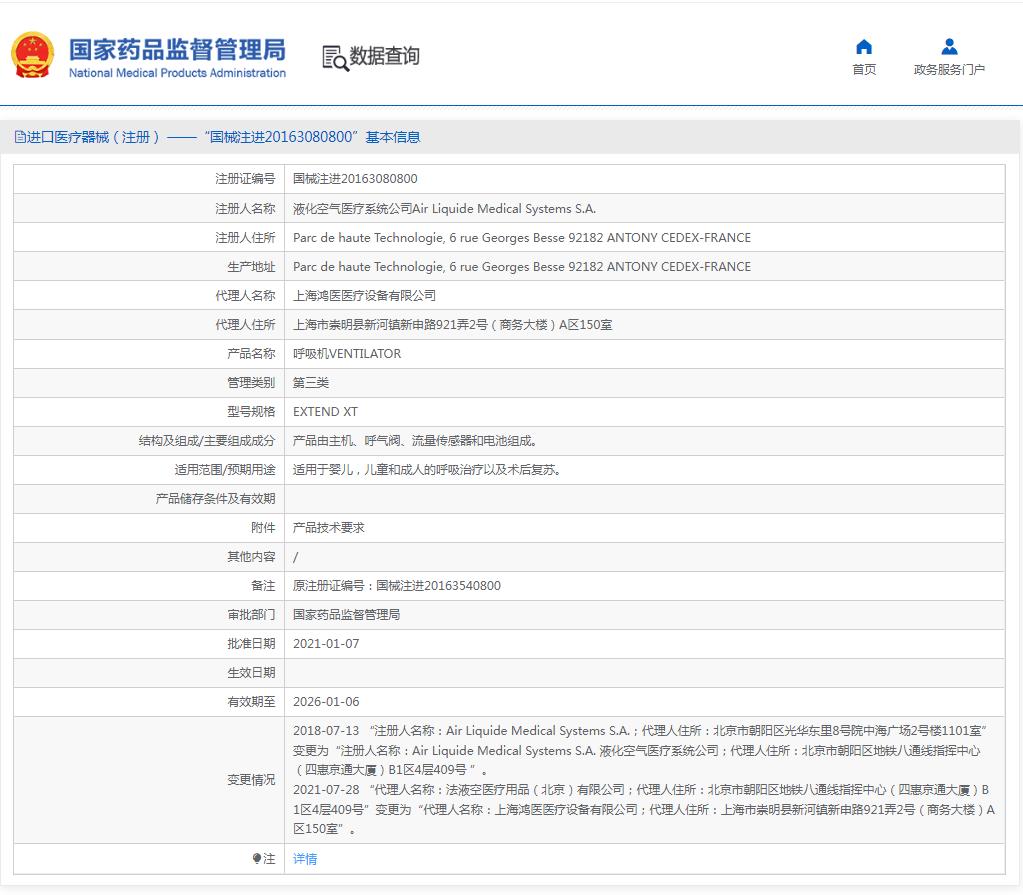Click the 有效期至 2026-01-06 cell

pos(321,701)
